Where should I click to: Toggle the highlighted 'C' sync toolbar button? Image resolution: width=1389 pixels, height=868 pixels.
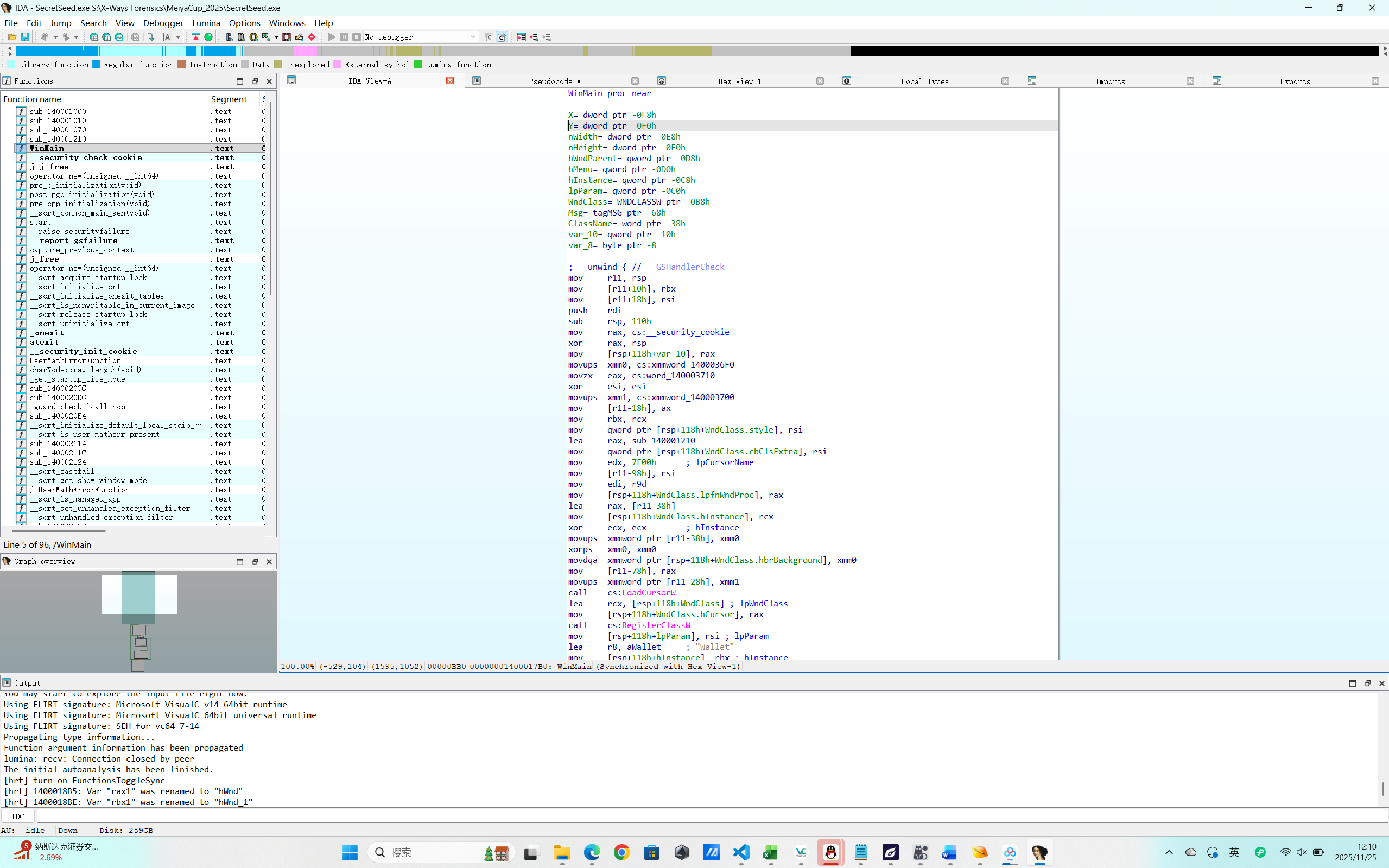point(502,37)
